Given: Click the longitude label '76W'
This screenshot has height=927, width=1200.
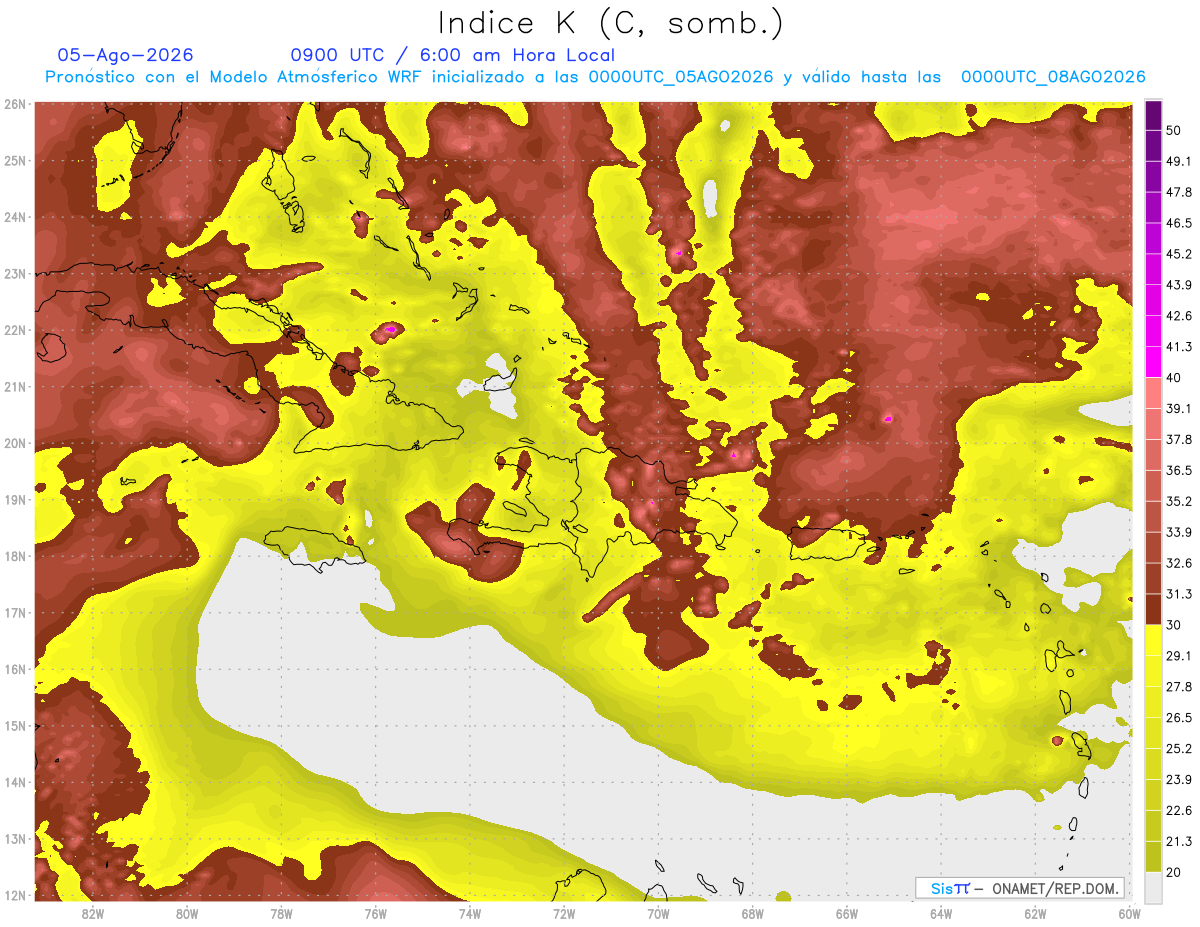Looking at the screenshot, I should coord(375,912).
